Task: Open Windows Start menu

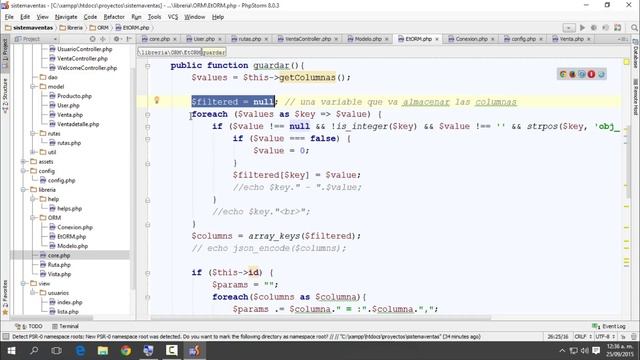Action: point(11,351)
